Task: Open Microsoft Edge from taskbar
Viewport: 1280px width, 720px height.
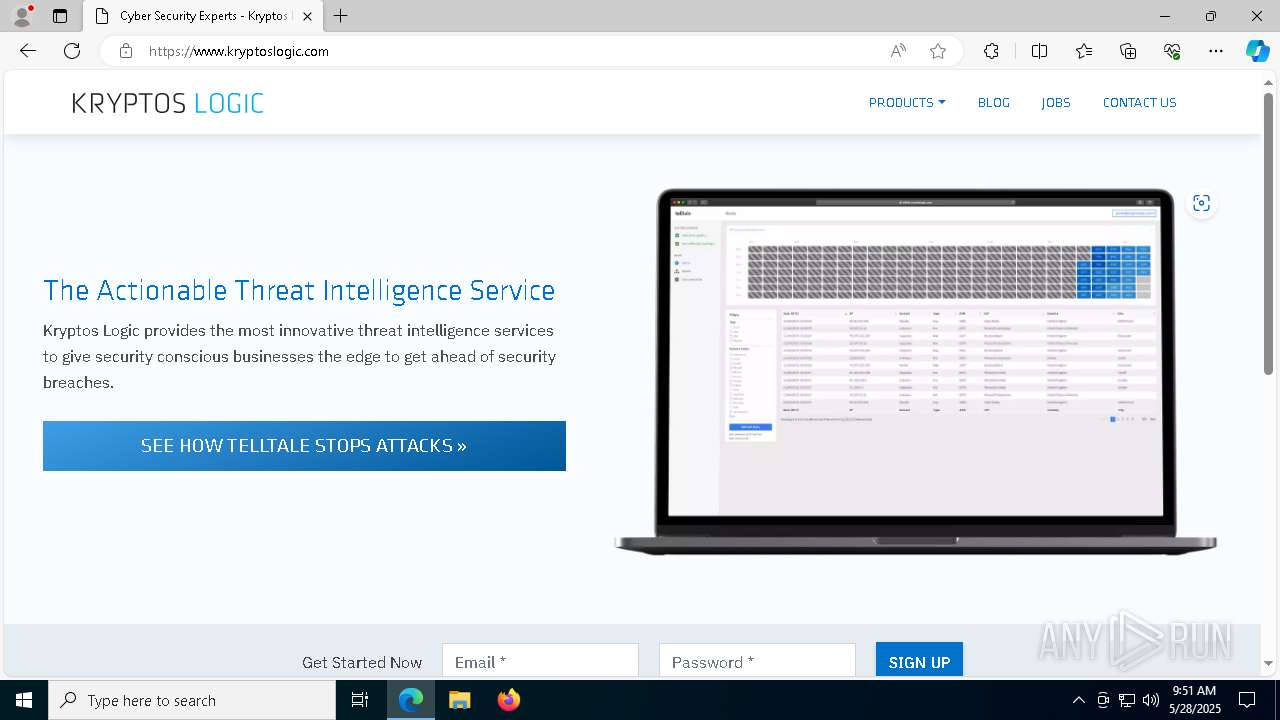Action: pyautogui.click(x=411, y=700)
